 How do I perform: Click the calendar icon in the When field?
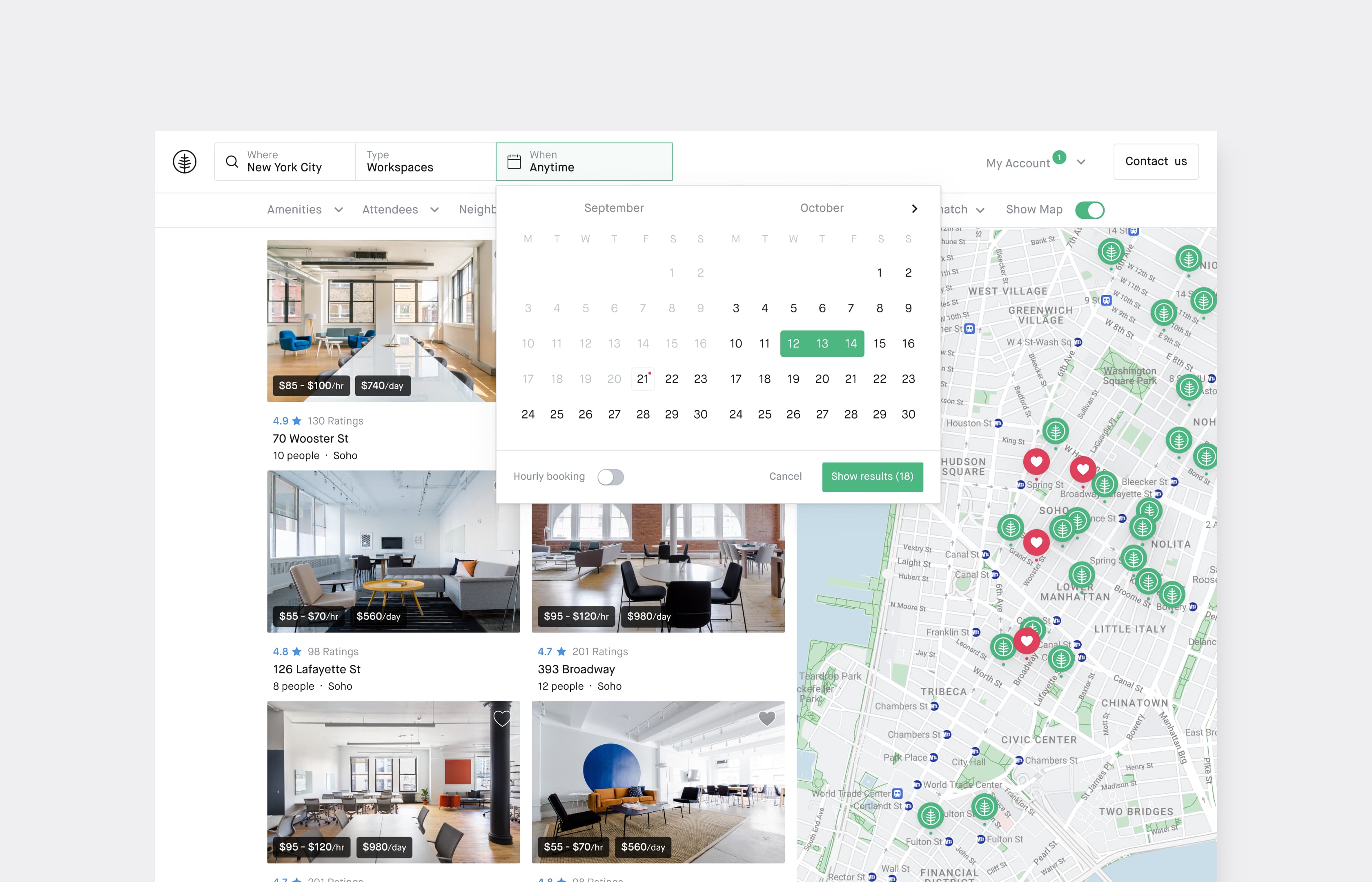[514, 162]
